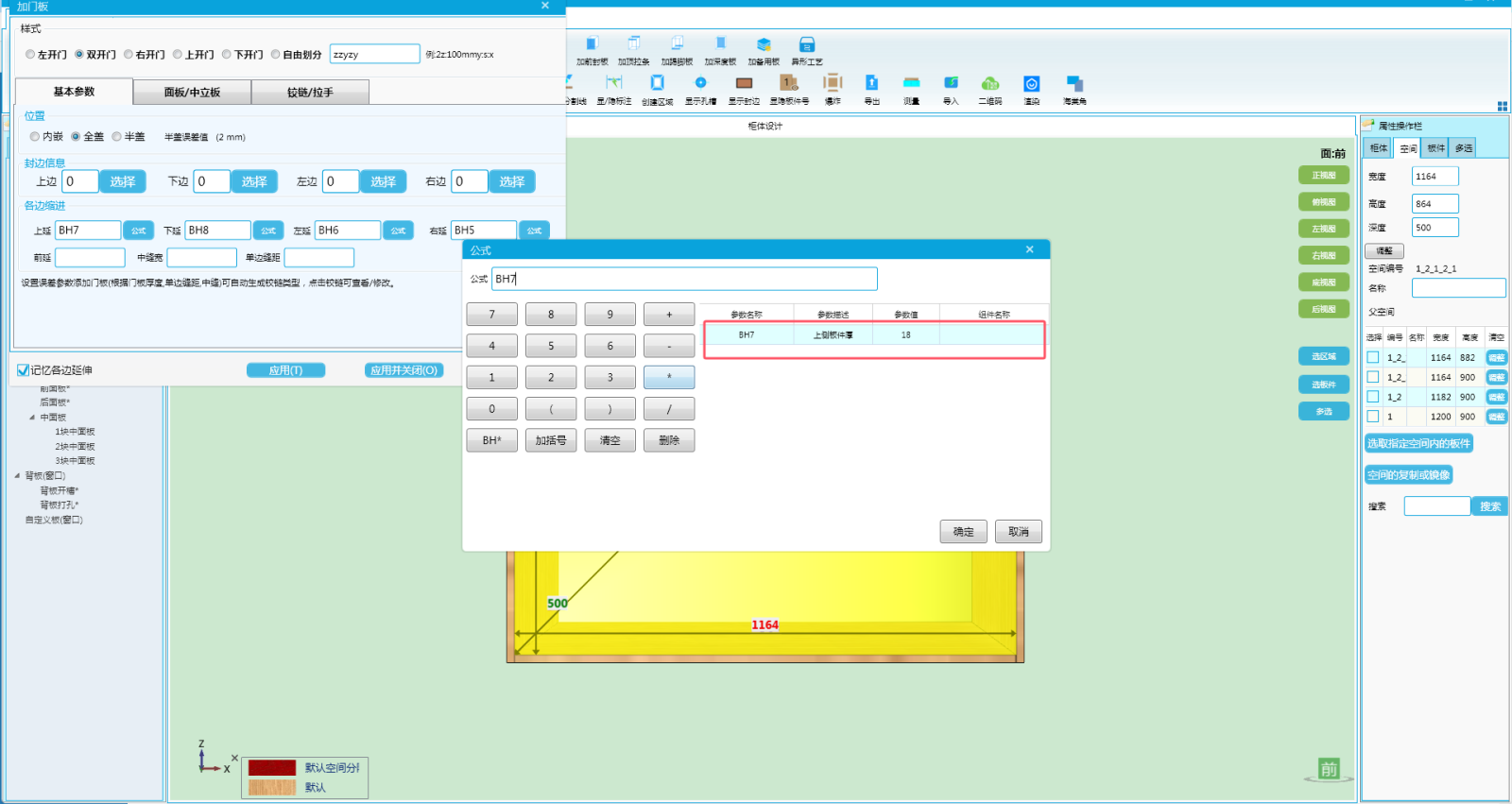The height and width of the screenshot is (804, 1512).
Task: Collapse the 背板(窗口) tree node
Action: pyautogui.click(x=17, y=476)
